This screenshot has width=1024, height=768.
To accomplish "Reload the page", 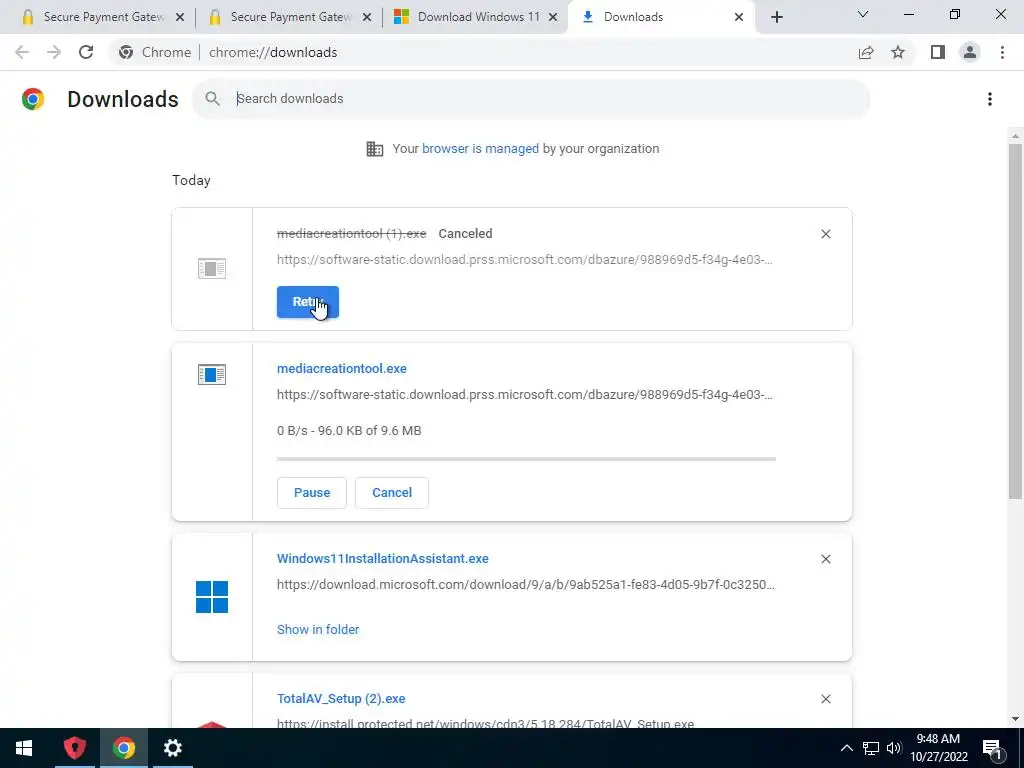I will tap(86, 52).
